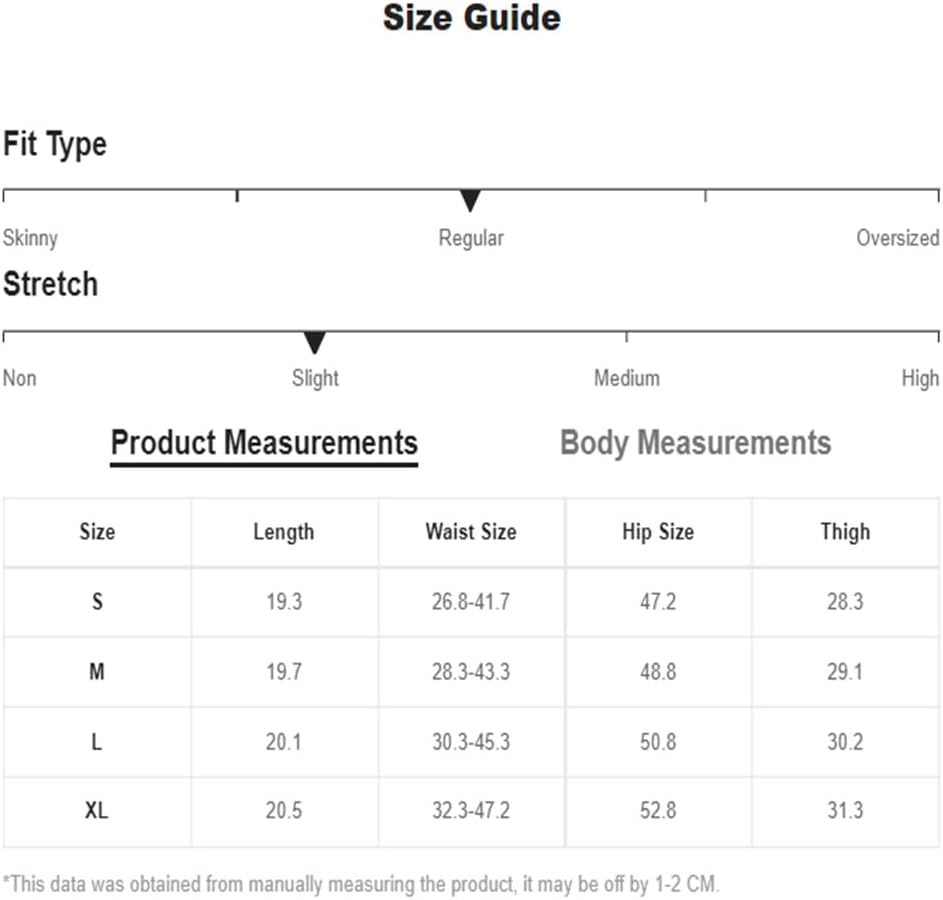Image resolution: width=943 pixels, height=900 pixels.
Task: Click the Stretch triangle marker
Action: coord(314,342)
